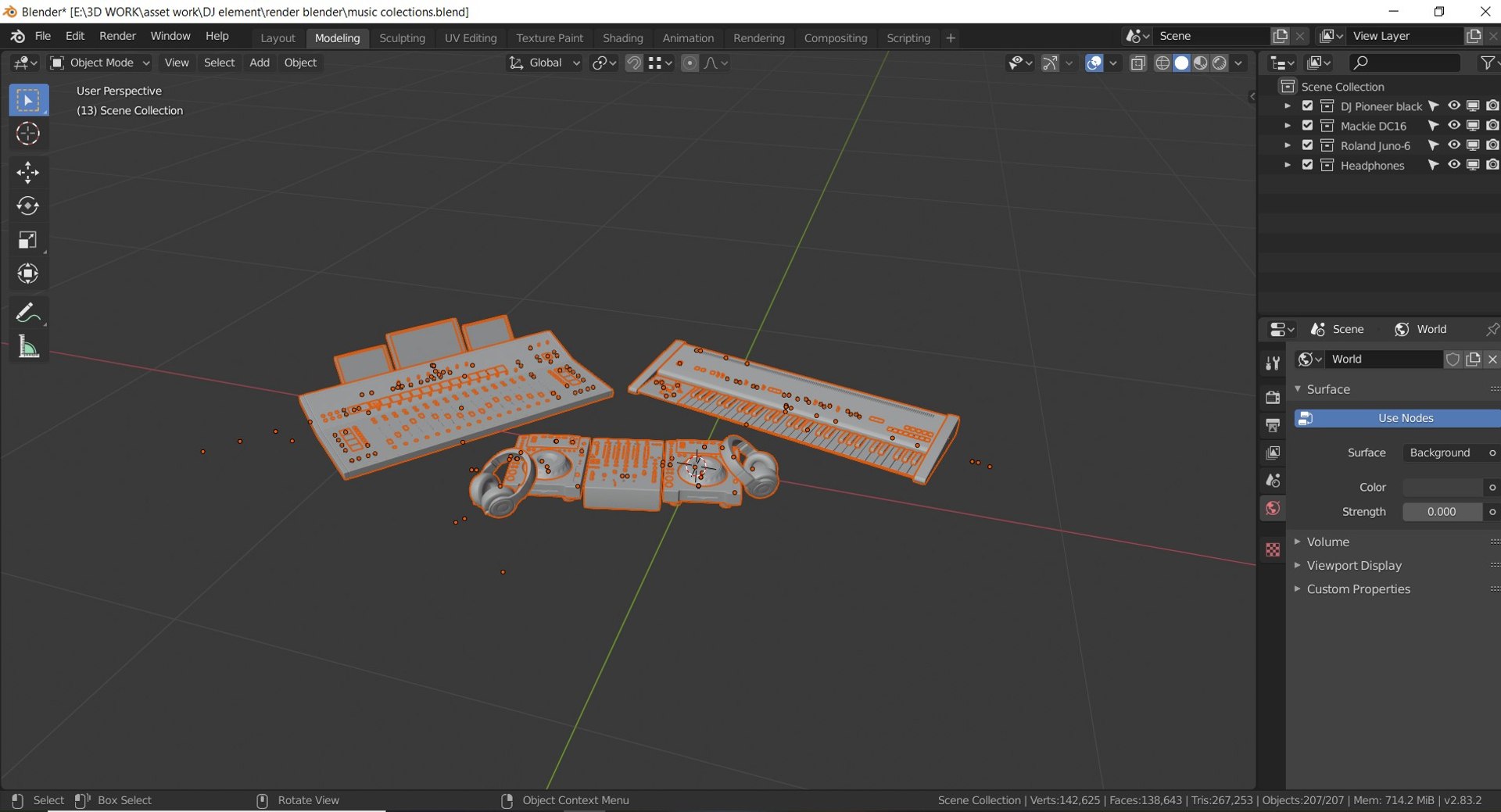This screenshot has height=812, width=1501.
Task: Open the Render properties tab icon
Action: tap(1273, 397)
